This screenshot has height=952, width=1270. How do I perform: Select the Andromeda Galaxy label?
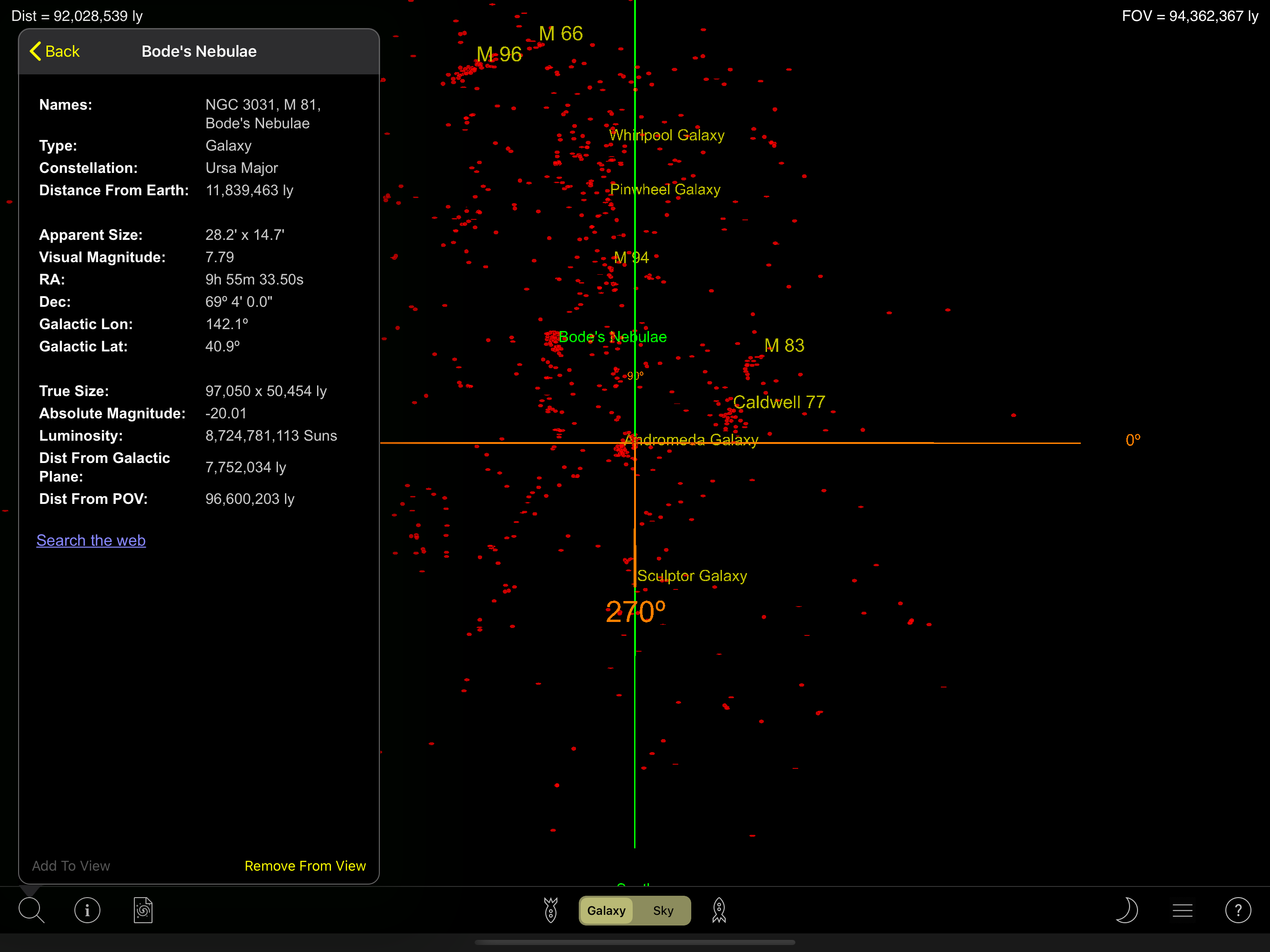point(691,440)
